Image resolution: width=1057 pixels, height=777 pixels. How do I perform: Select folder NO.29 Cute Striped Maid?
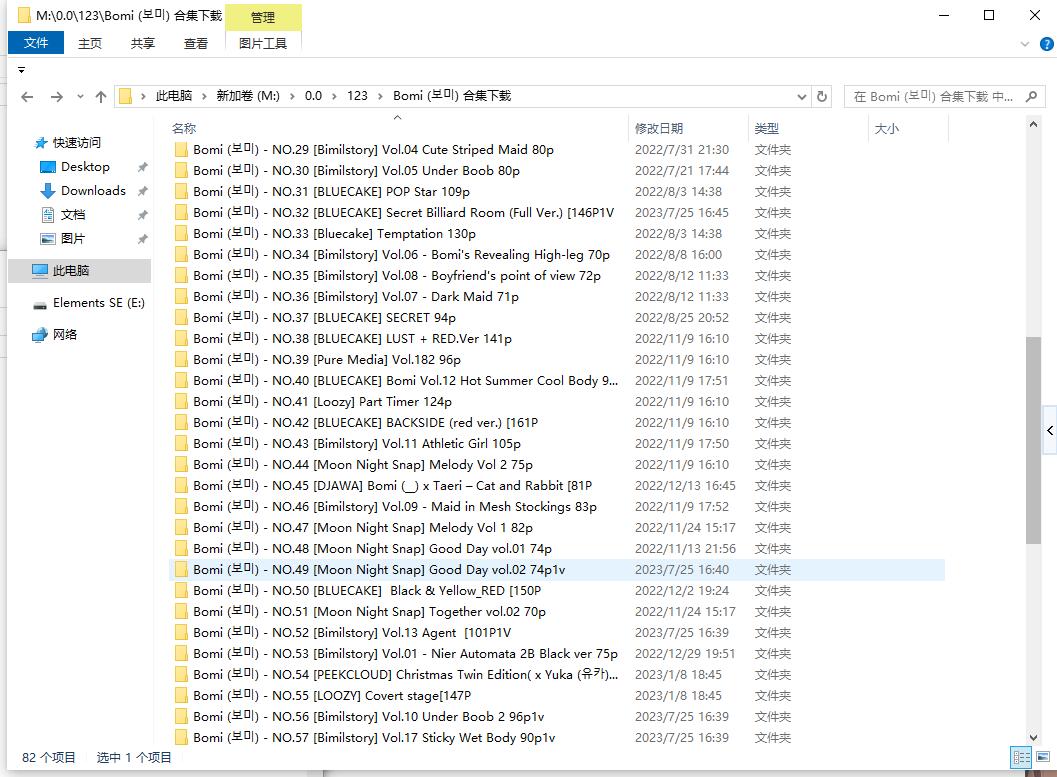(x=373, y=150)
